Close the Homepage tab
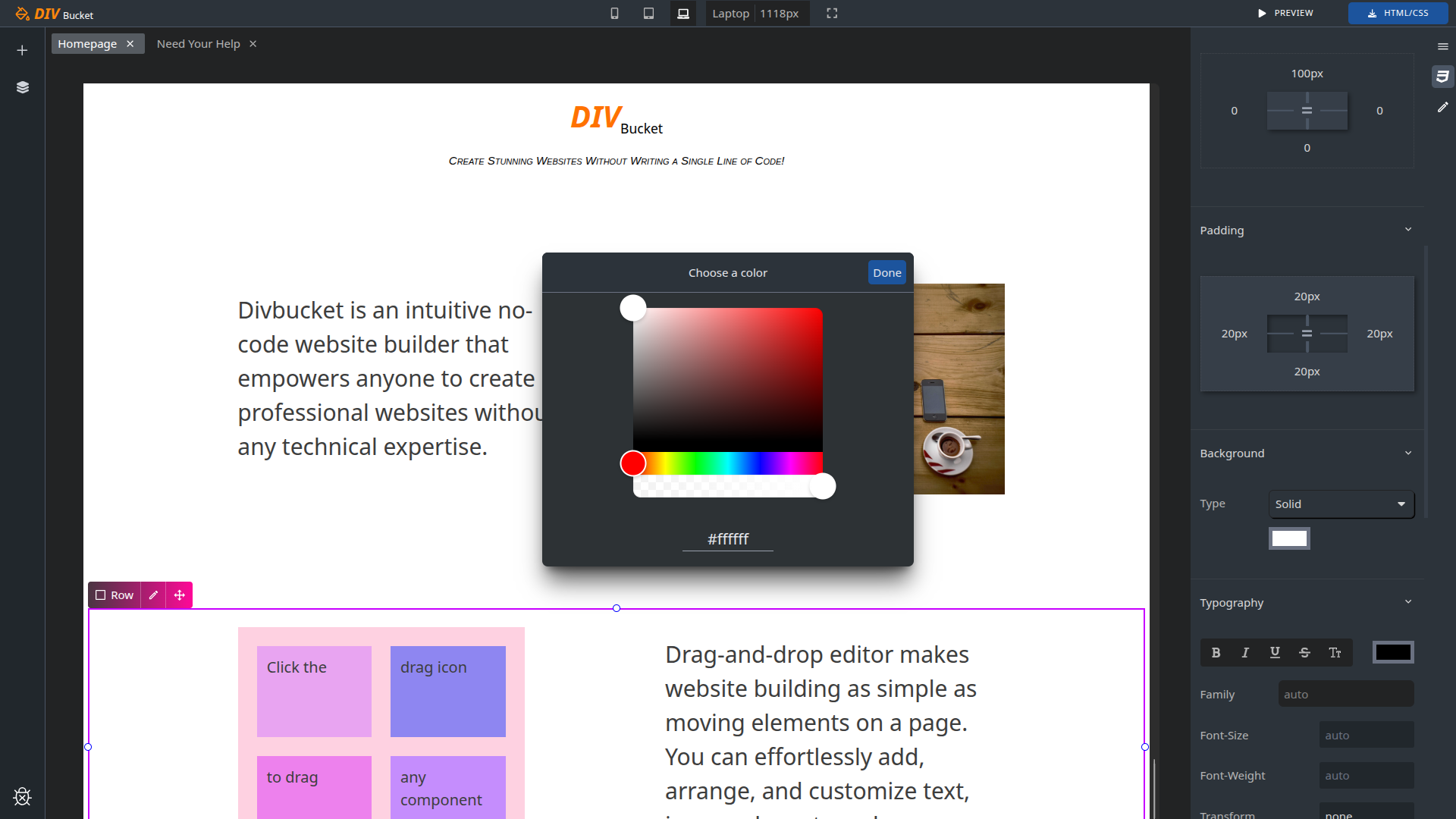This screenshot has width=1456, height=819. click(x=130, y=44)
